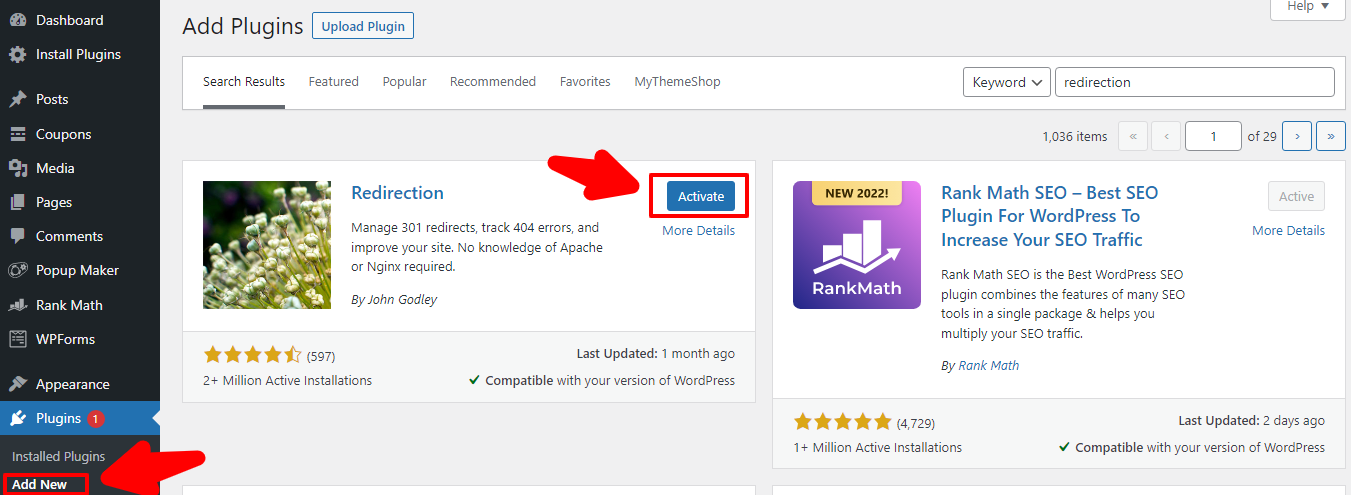The width and height of the screenshot is (1351, 495).
Task: Open John Godley author link
Action: coord(401,299)
